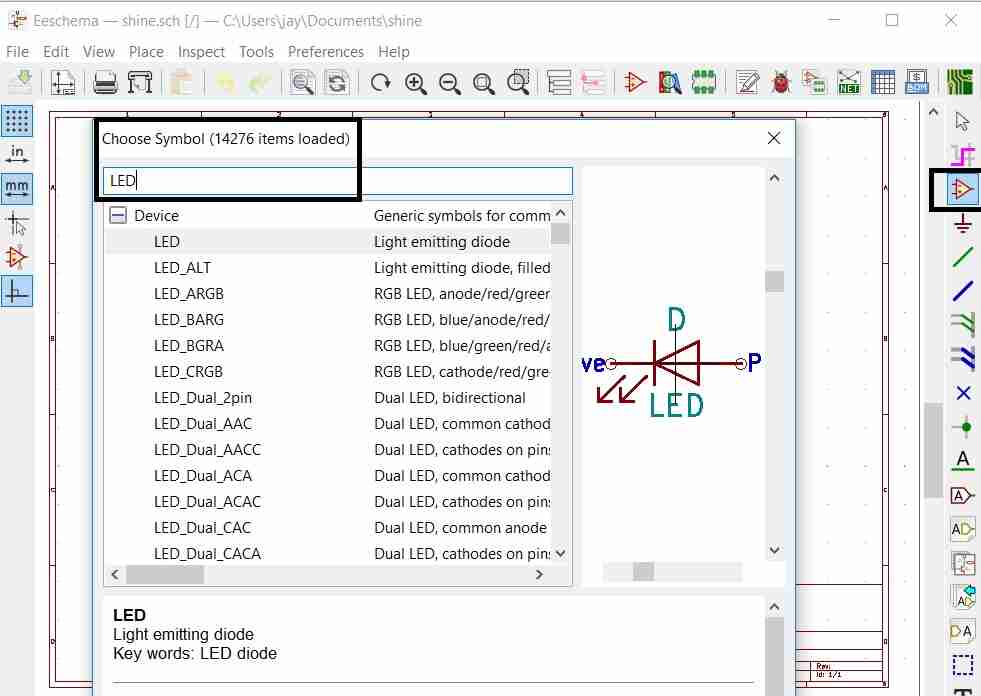Select the net label tool
The width and height of the screenshot is (981, 696).
pos(963,461)
